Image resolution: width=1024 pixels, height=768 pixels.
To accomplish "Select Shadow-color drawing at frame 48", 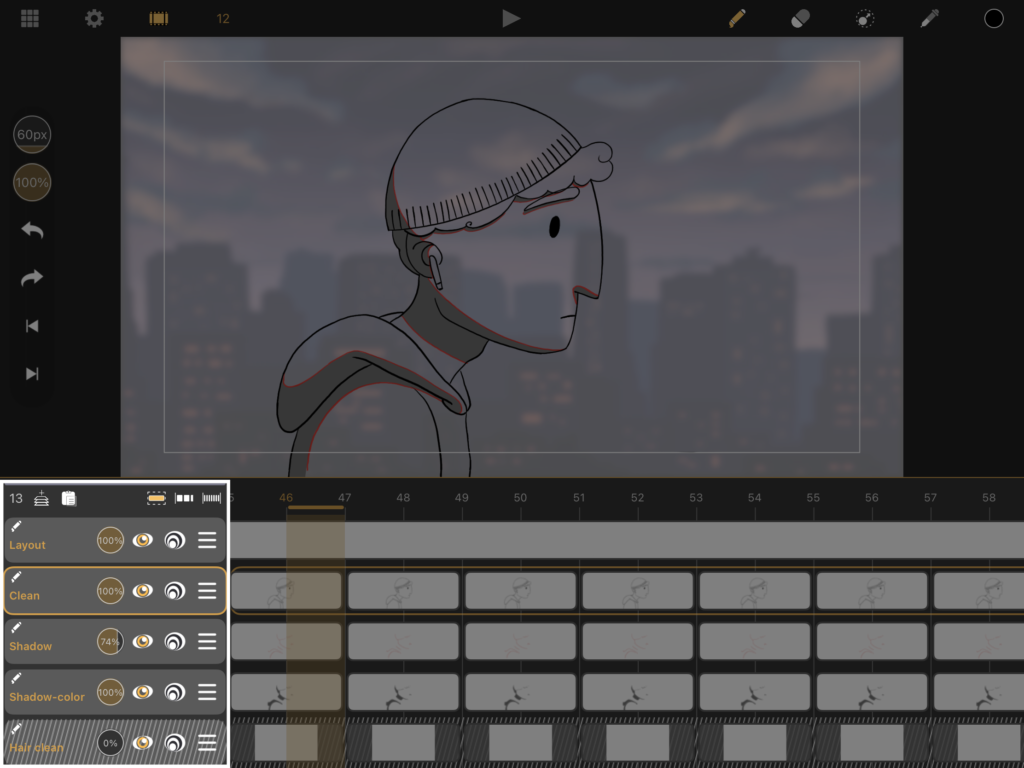I will [x=404, y=692].
